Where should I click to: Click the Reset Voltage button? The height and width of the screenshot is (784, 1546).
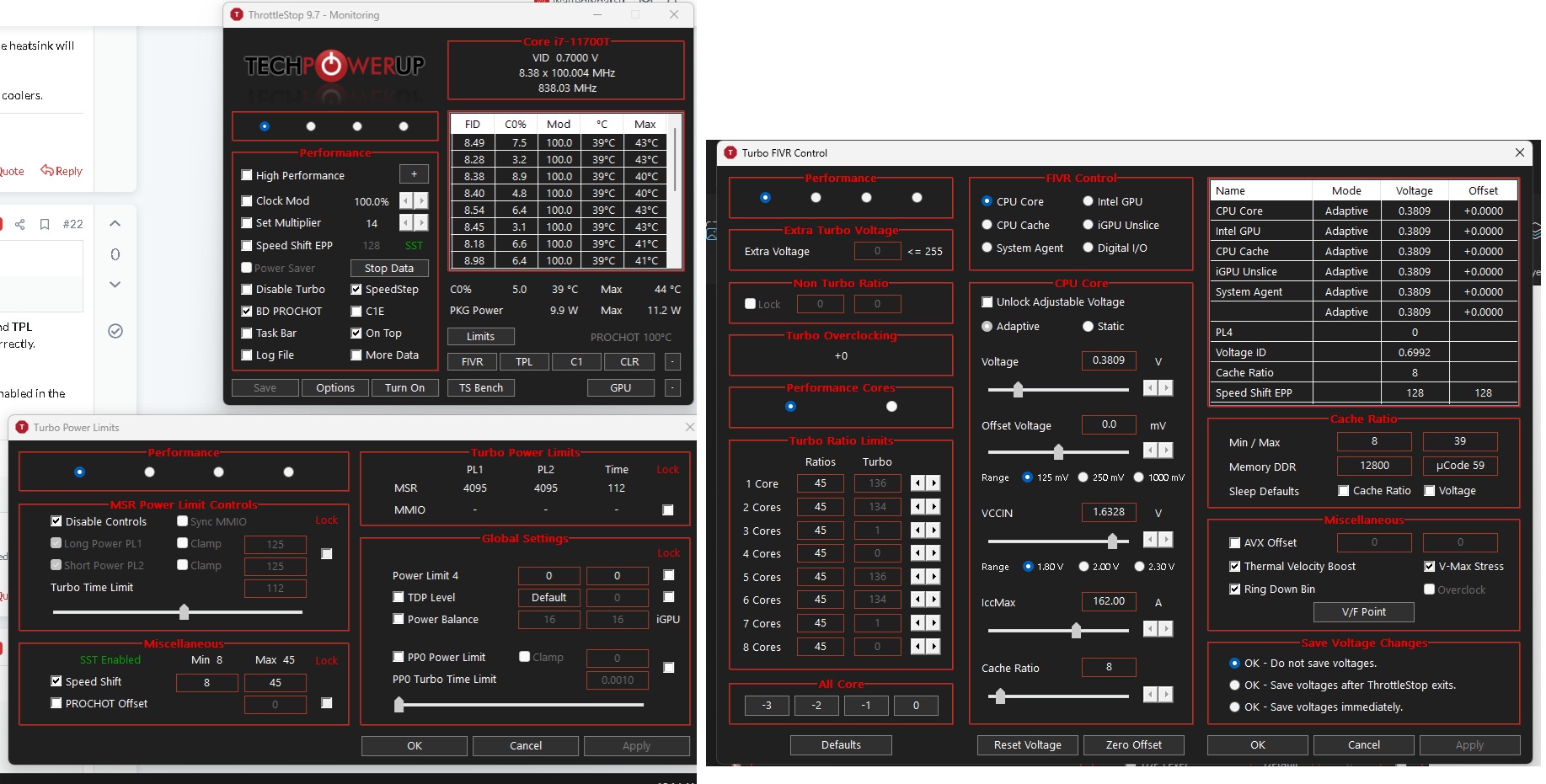[x=1028, y=745]
